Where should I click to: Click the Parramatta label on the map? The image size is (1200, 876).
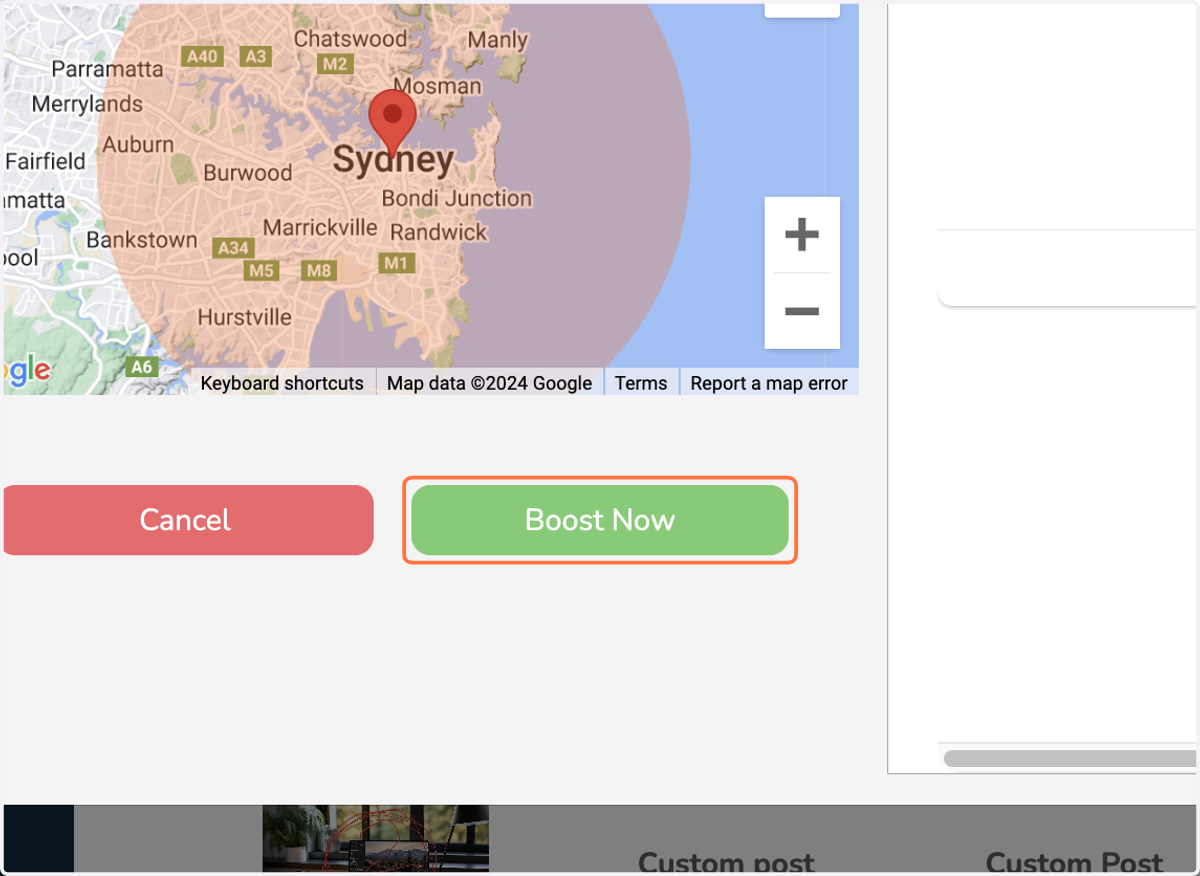tap(107, 69)
